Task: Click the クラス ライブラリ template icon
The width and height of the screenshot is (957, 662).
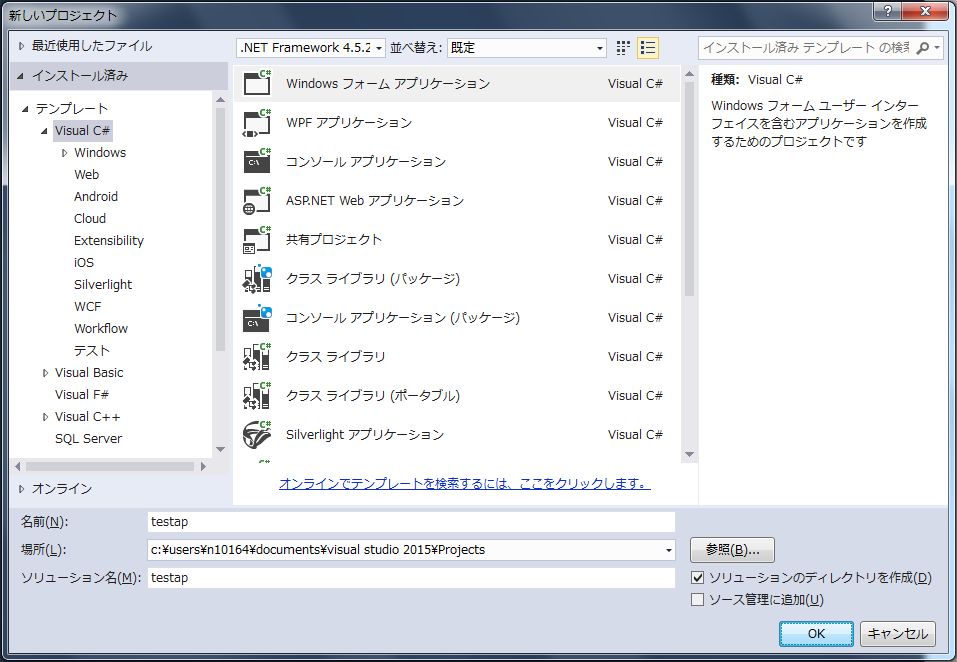Action: click(x=257, y=356)
